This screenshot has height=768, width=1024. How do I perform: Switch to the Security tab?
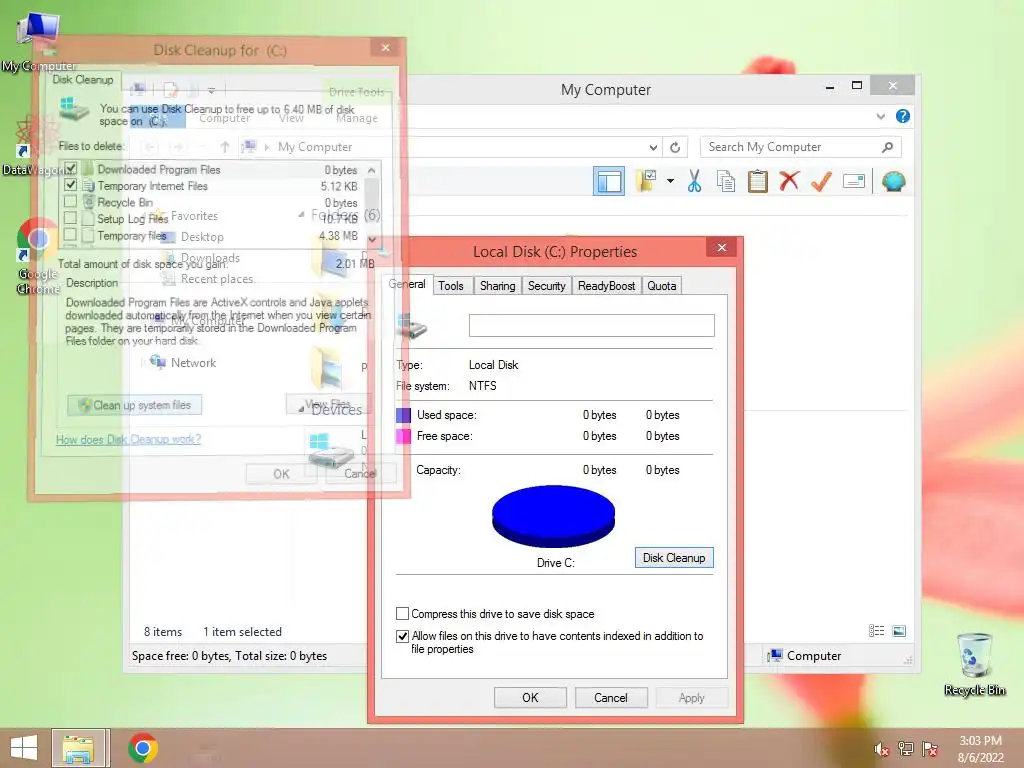(x=547, y=285)
